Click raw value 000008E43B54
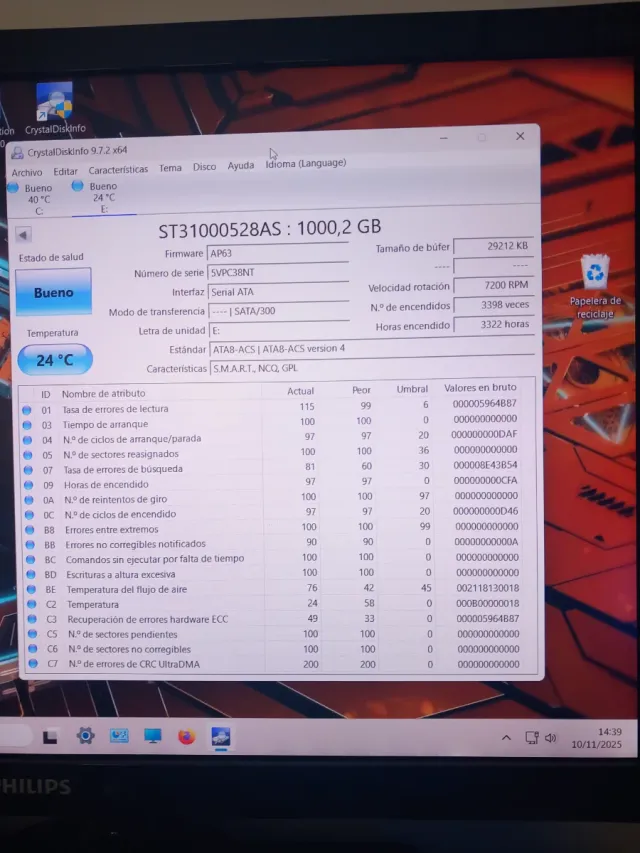This screenshot has width=640, height=853. (486, 465)
